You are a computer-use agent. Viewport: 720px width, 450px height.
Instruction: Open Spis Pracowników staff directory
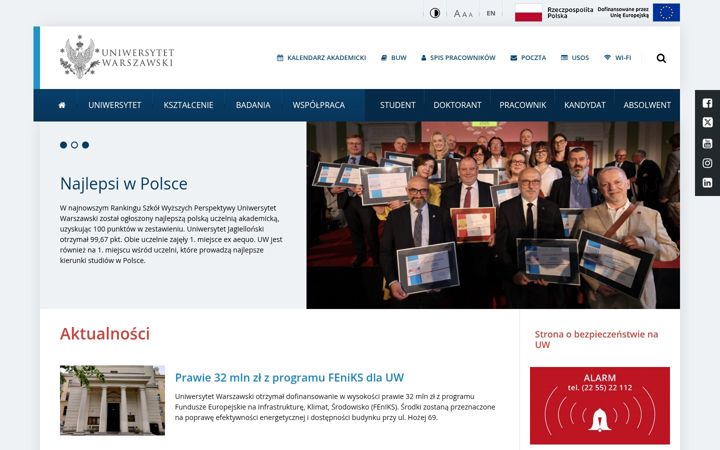pos(458,58)
